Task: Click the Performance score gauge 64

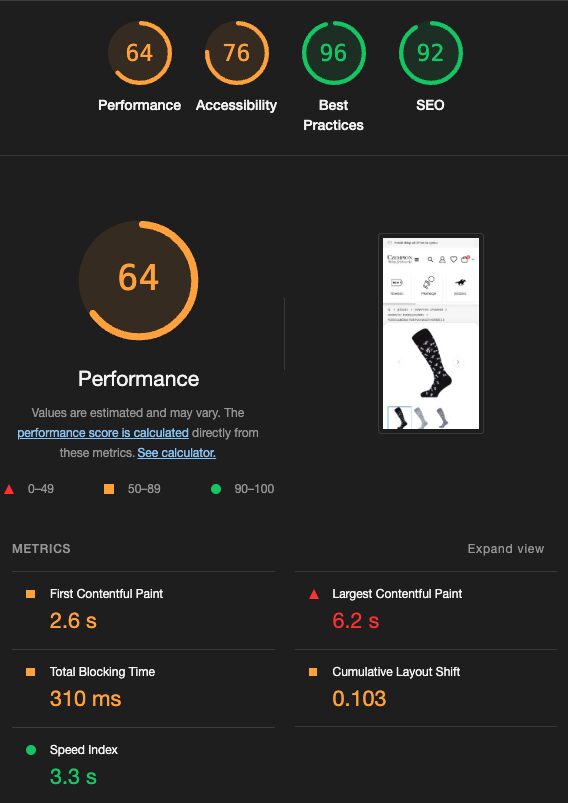Action: (139, 53)
